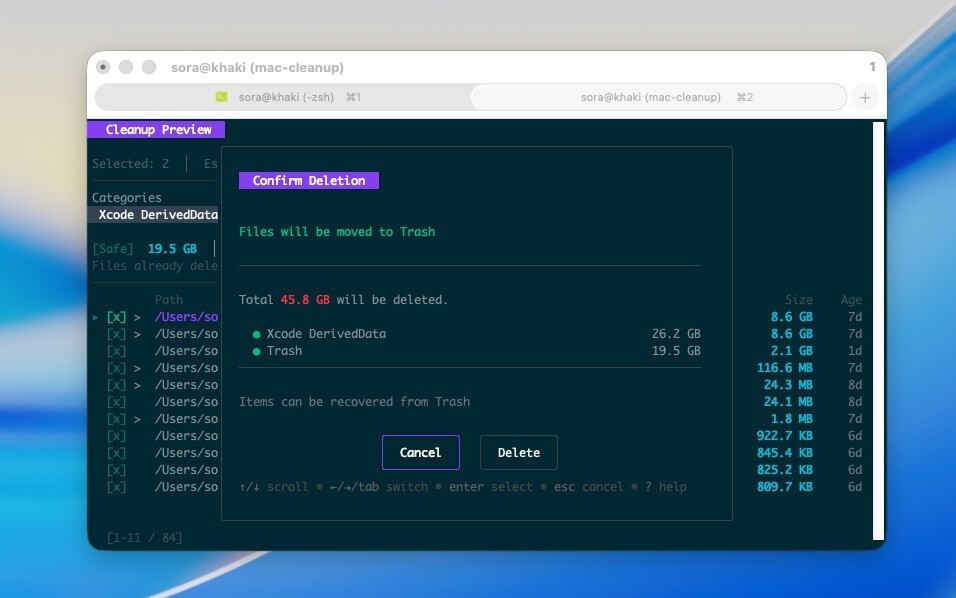Expand the chevron on the 1.8 MB row
Image resolution: width=956 pixels, height=598 pixels.
pyautogui.click(x=137, y=419)
